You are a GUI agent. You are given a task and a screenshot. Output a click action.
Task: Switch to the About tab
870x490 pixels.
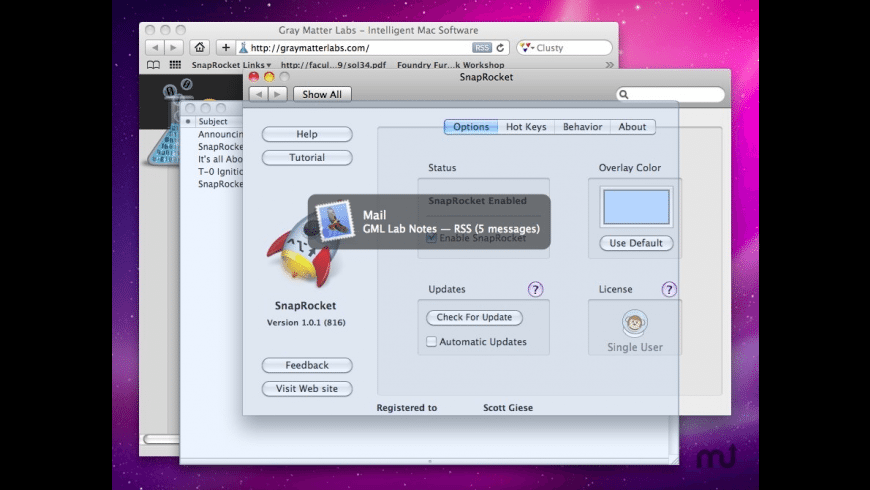pyautogui.click(x=632, y=127)
